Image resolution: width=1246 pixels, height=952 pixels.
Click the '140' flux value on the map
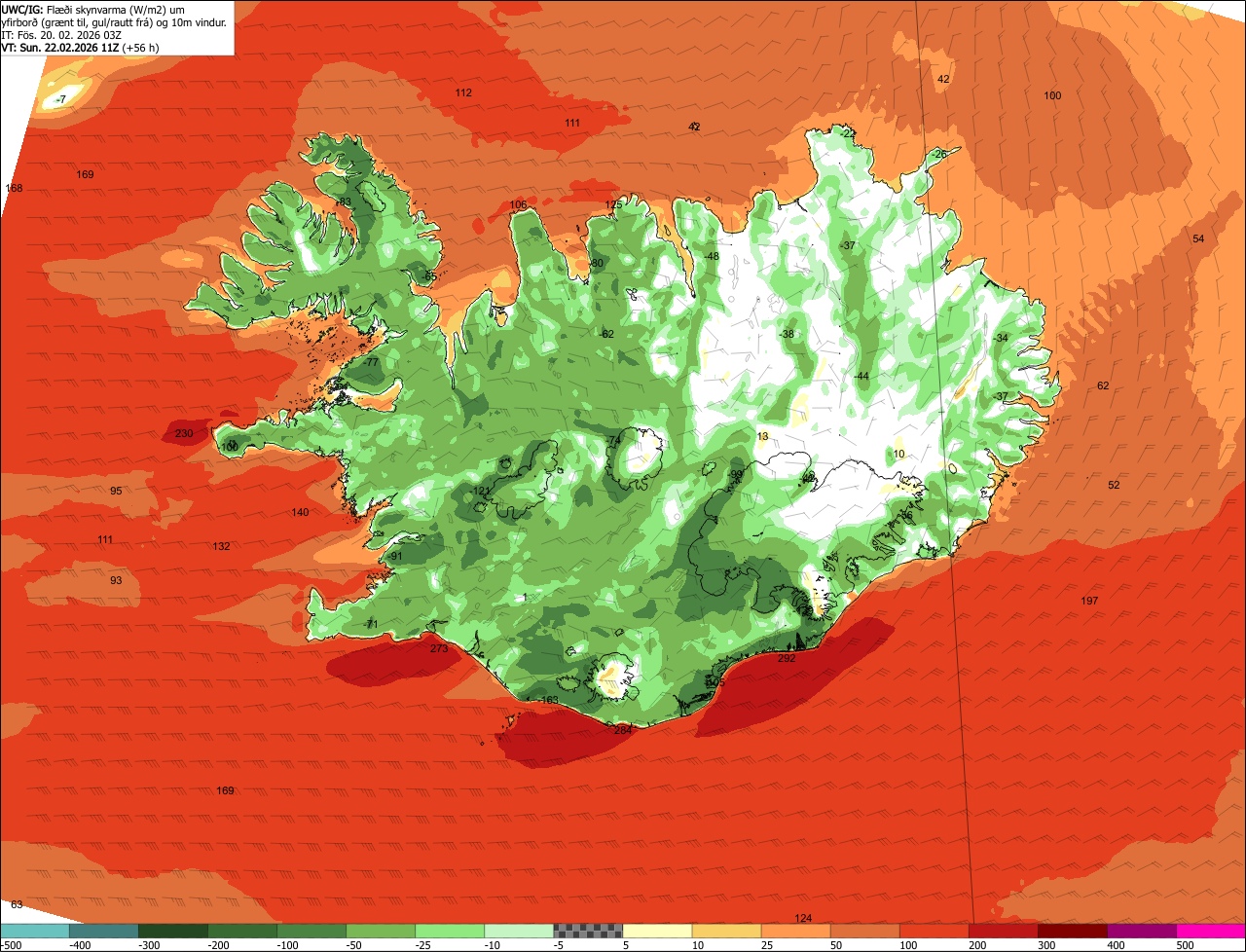300,512
